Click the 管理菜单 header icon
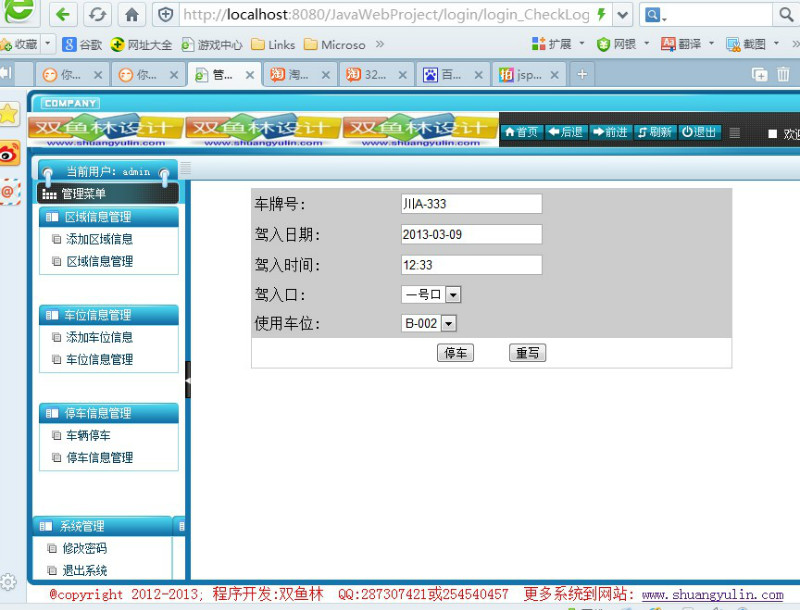Viewport: 800px width, 610px height. 49,194
